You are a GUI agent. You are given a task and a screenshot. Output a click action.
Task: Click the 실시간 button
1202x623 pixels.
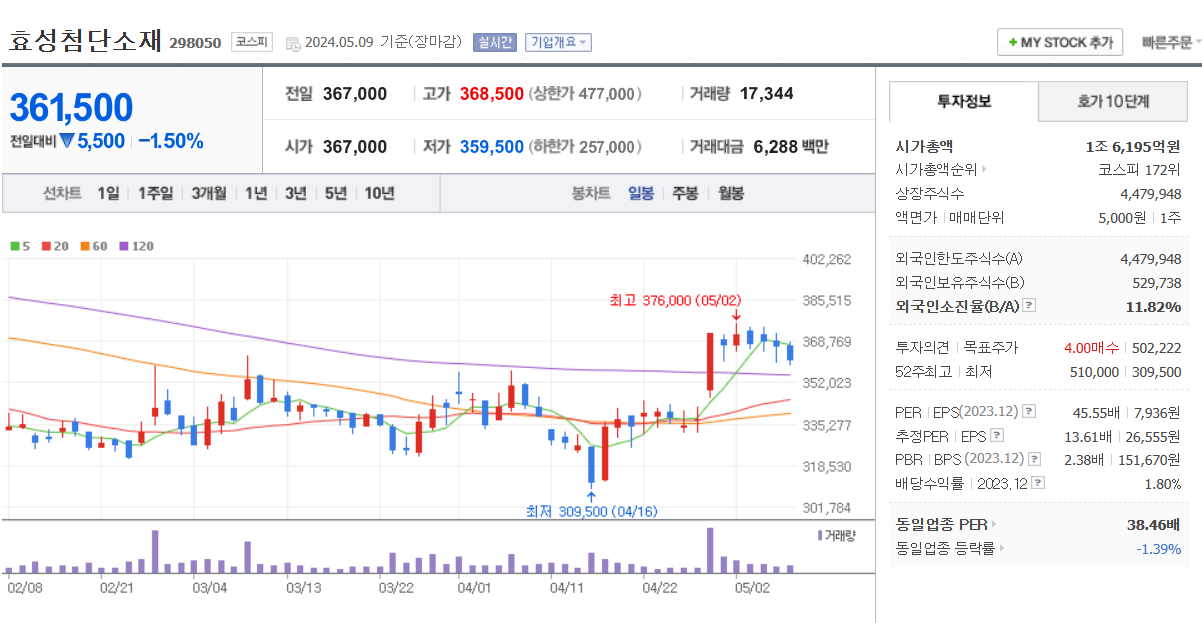click(496, 42)
